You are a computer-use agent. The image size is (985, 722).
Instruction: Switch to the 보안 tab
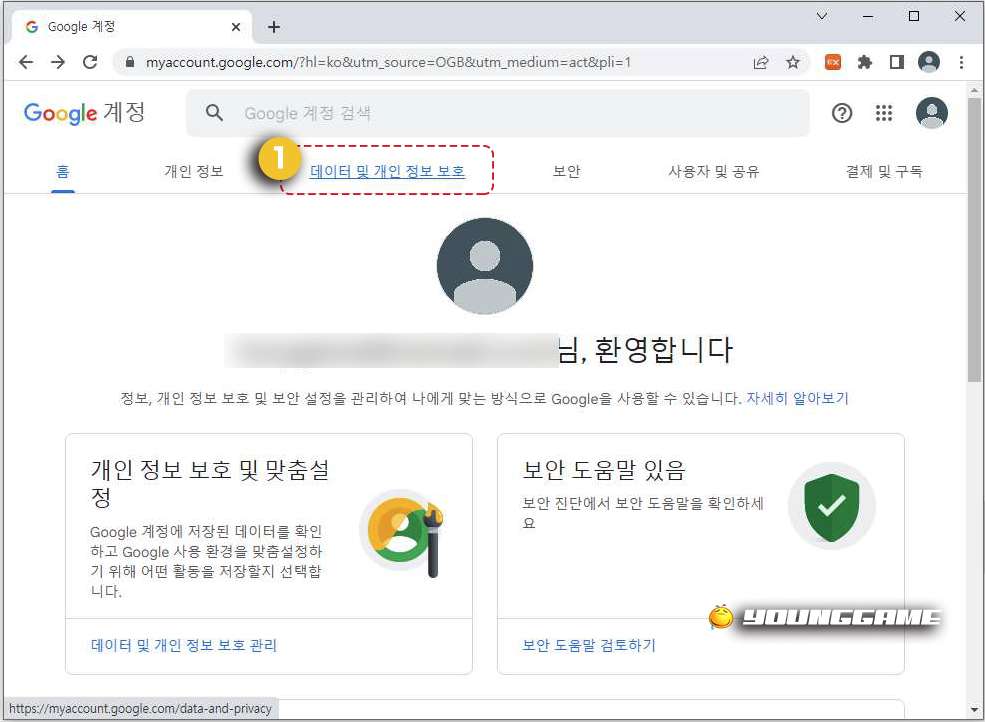(566, 172)
